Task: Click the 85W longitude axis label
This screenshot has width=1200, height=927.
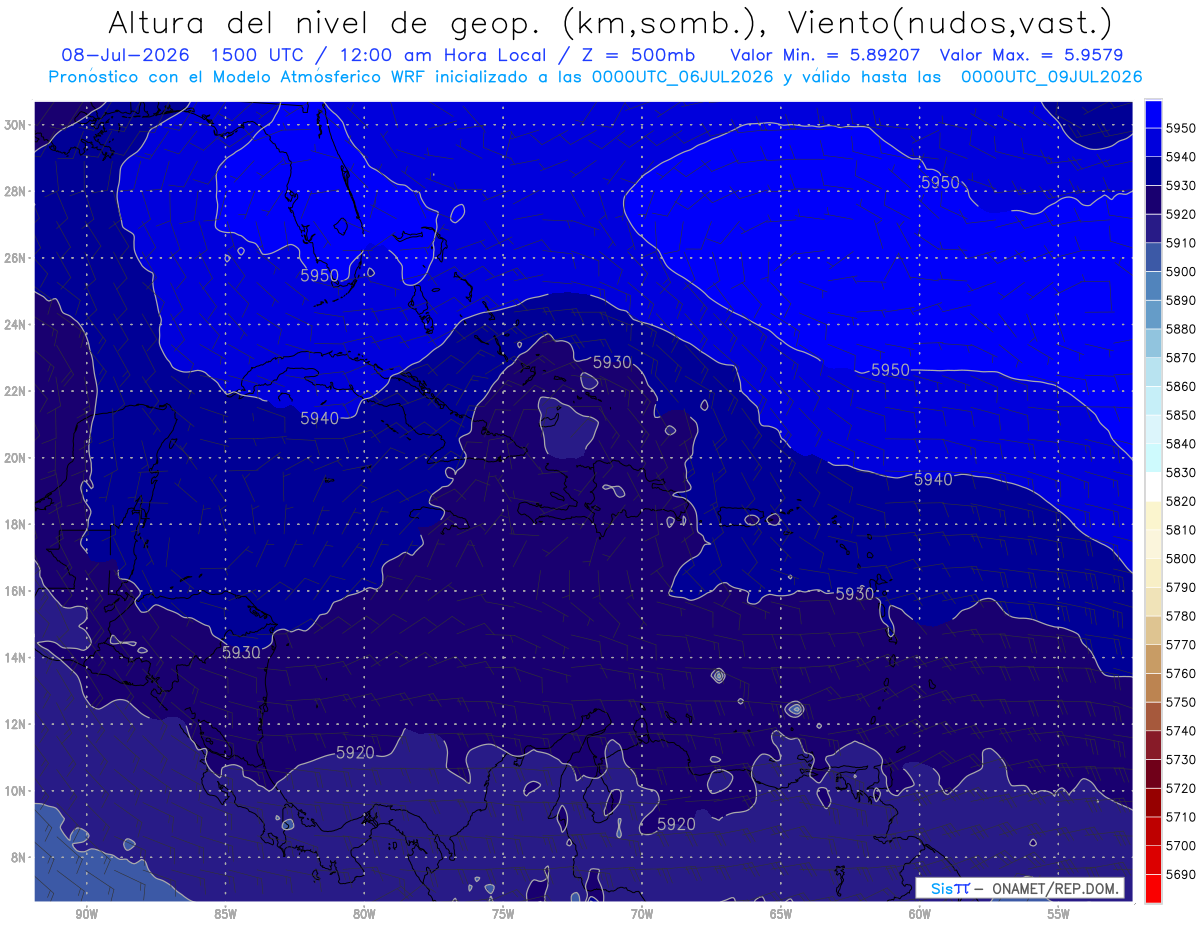Action: [225, 914]
